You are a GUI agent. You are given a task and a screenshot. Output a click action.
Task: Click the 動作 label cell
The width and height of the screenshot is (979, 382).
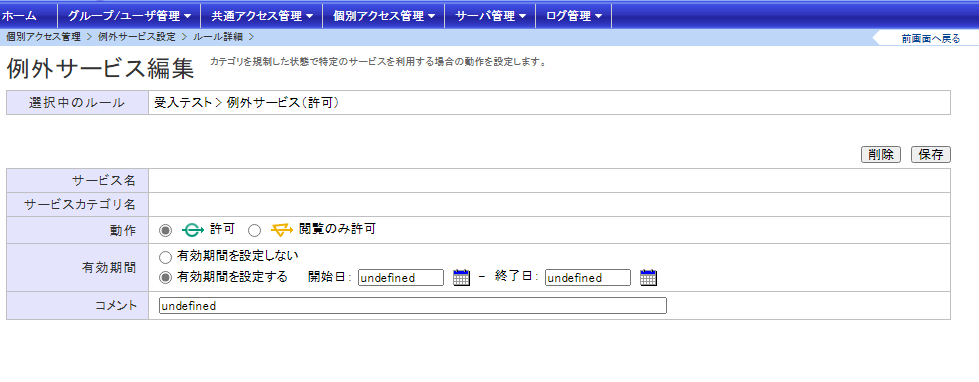point(77,230)
